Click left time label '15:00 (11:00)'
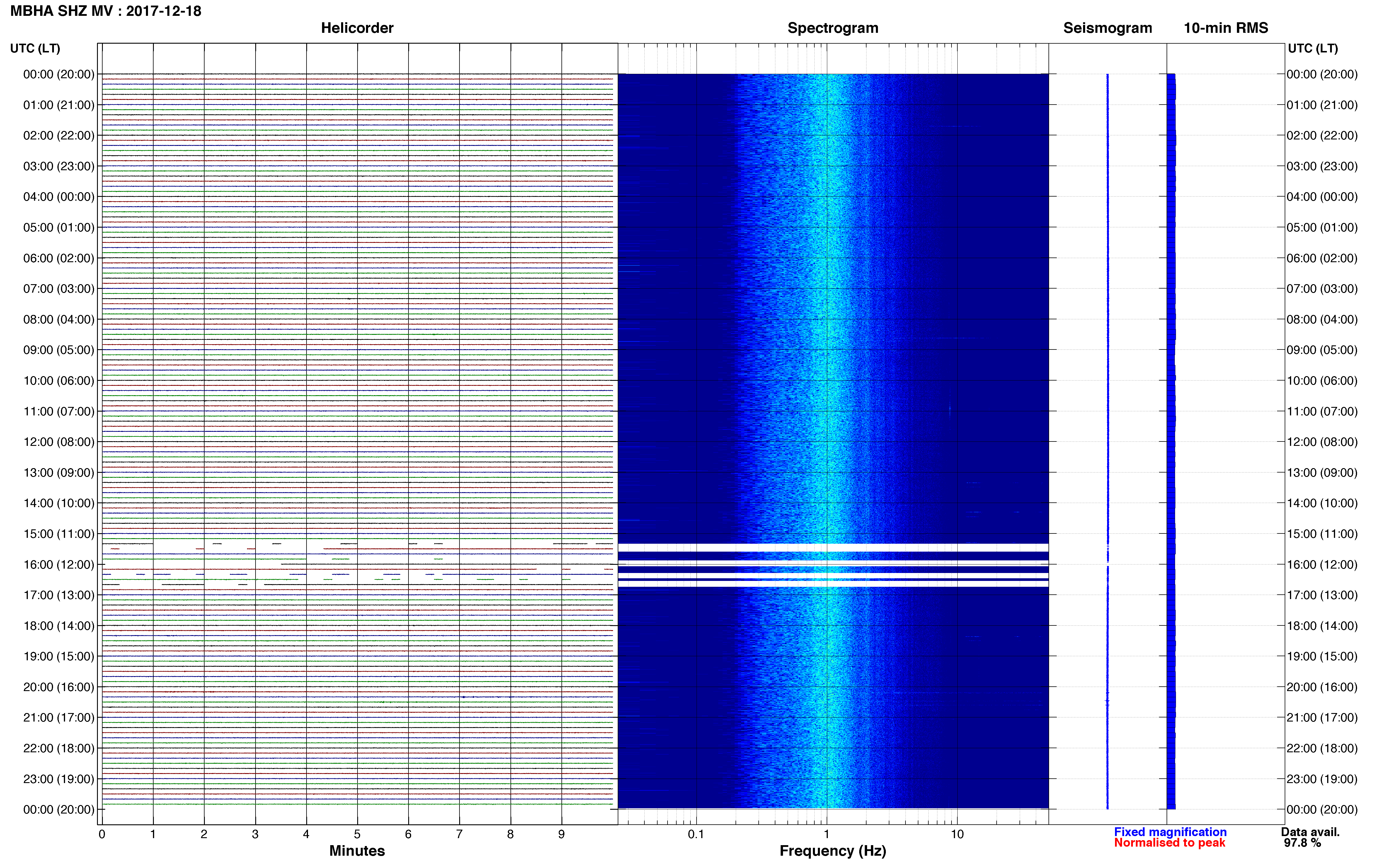This screenshot has width=1389, height=868. [x=59, y=534]
